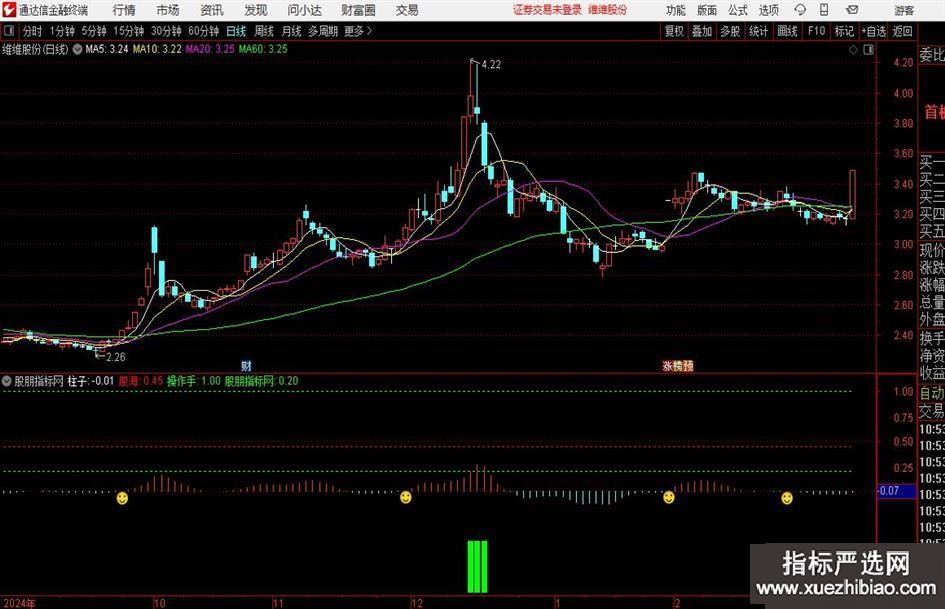
Task: Toggle the left panel icon beside 分时
Action: point(9,31)
